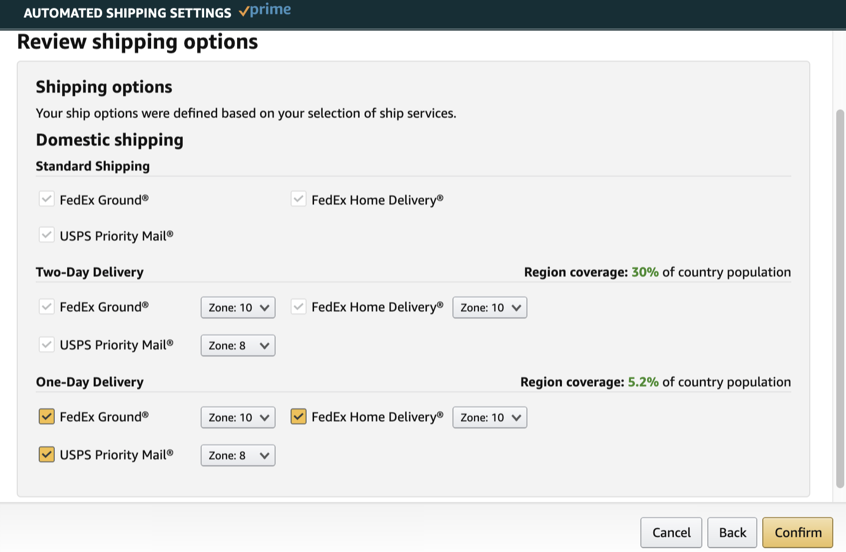
Task: Open Two-Day FedEx Ground zone dropdown
Action: click(237, 308)
